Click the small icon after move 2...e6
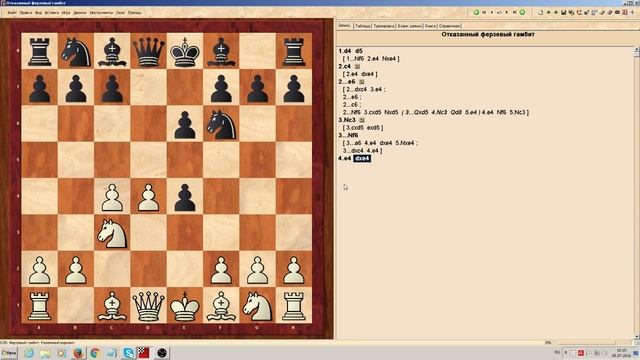The image size is (640, 360). point(361,82)
